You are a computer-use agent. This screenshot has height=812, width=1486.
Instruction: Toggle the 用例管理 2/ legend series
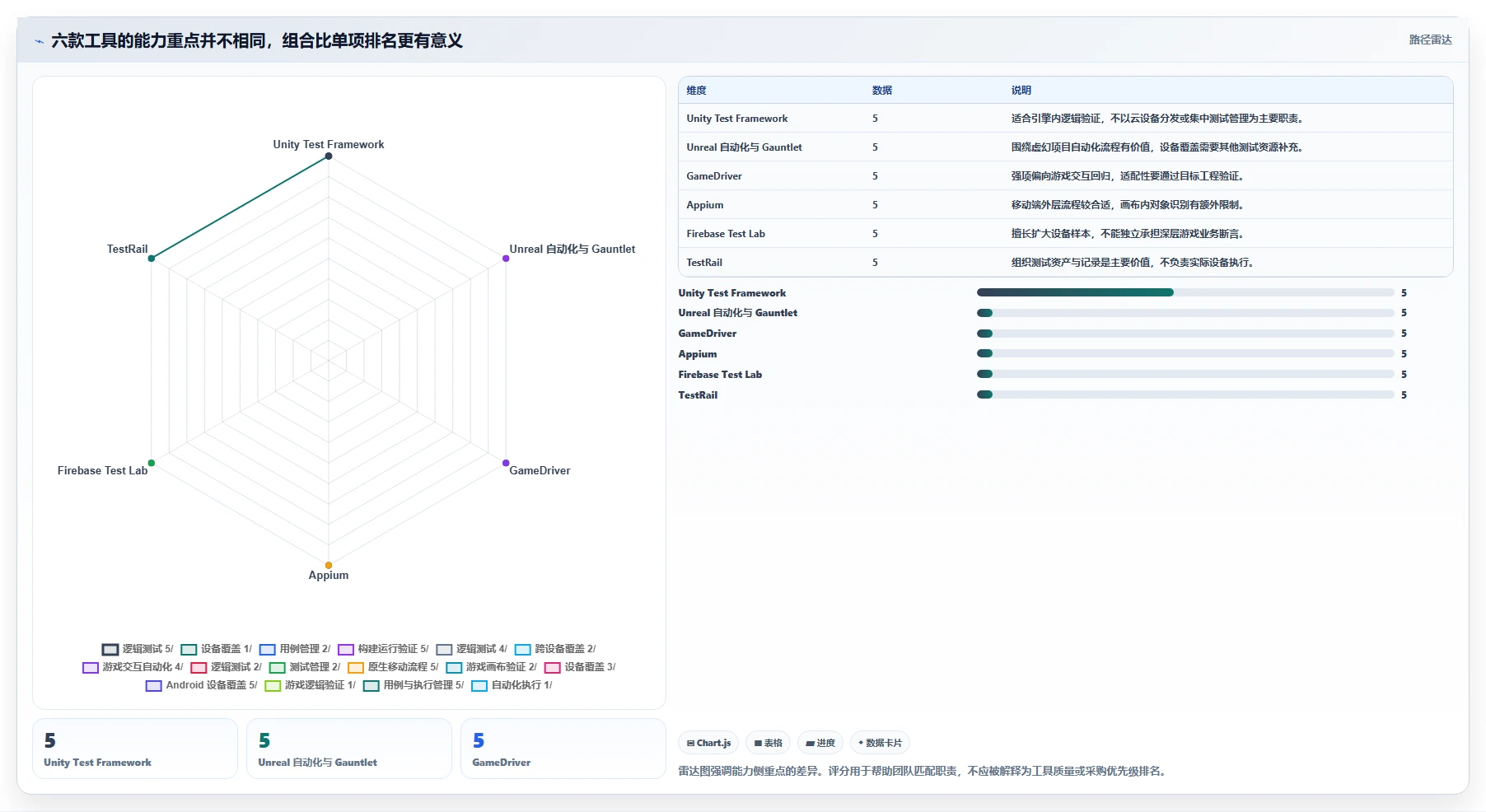(295, 649)
